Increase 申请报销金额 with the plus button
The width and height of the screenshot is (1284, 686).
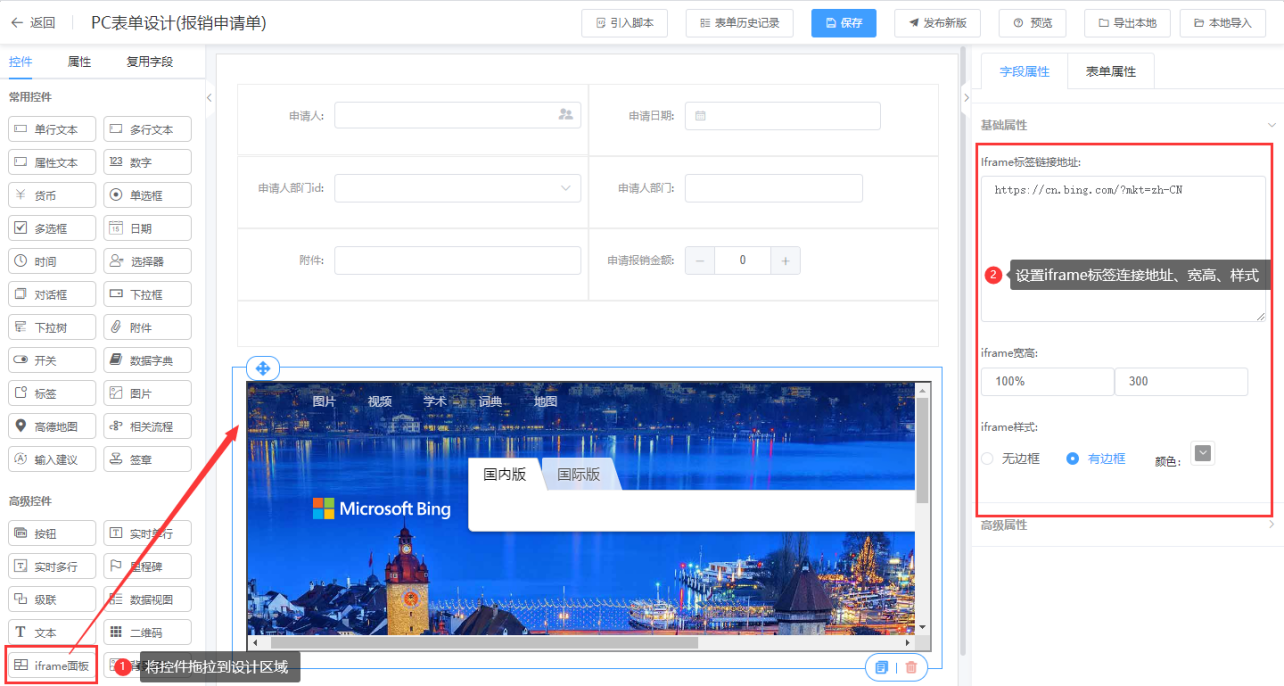(785, 260)
